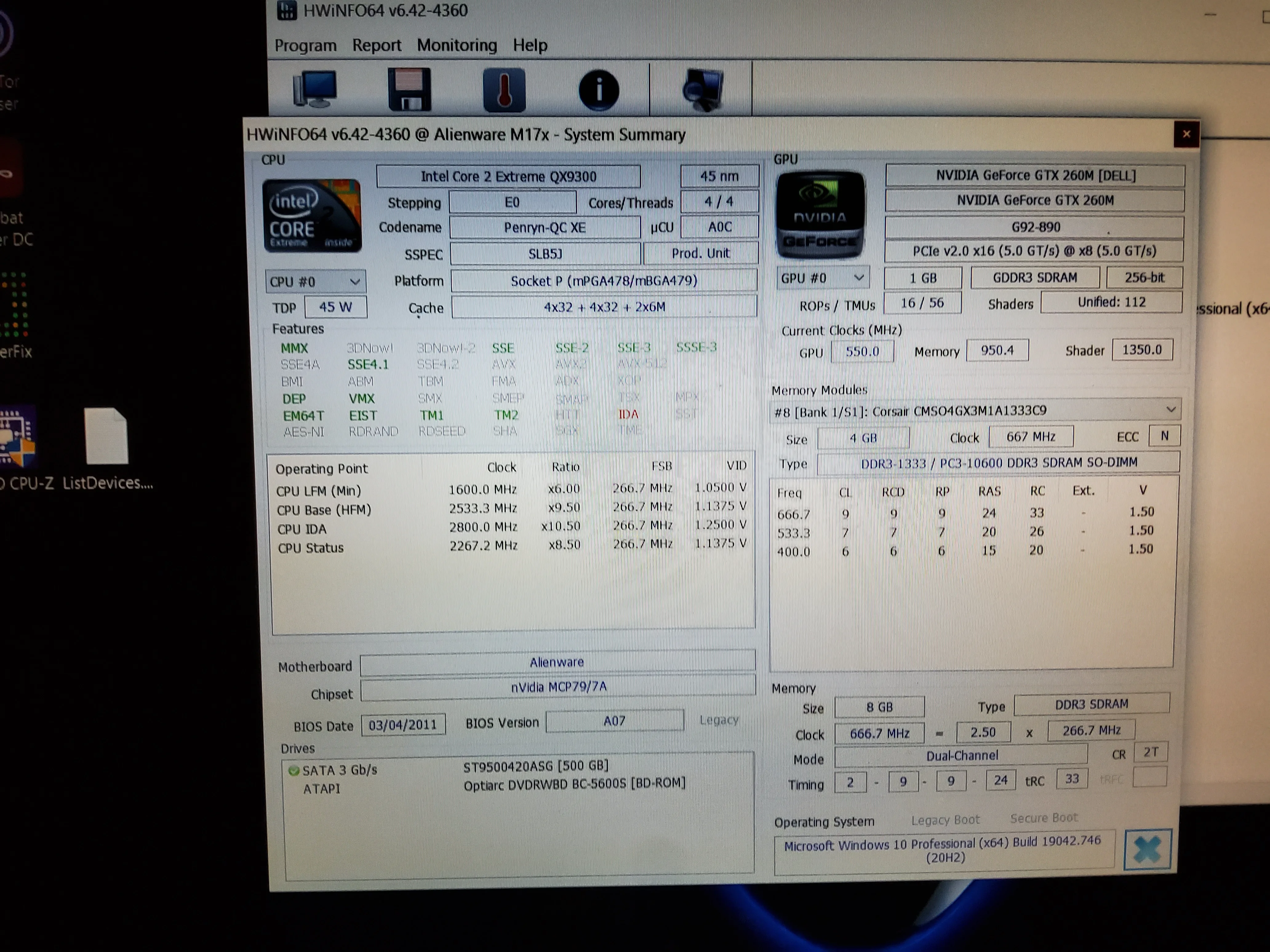This screenshot has height=952, width=1270.
Task: Click the Save Report floppy disk icon
Action: 409,89
